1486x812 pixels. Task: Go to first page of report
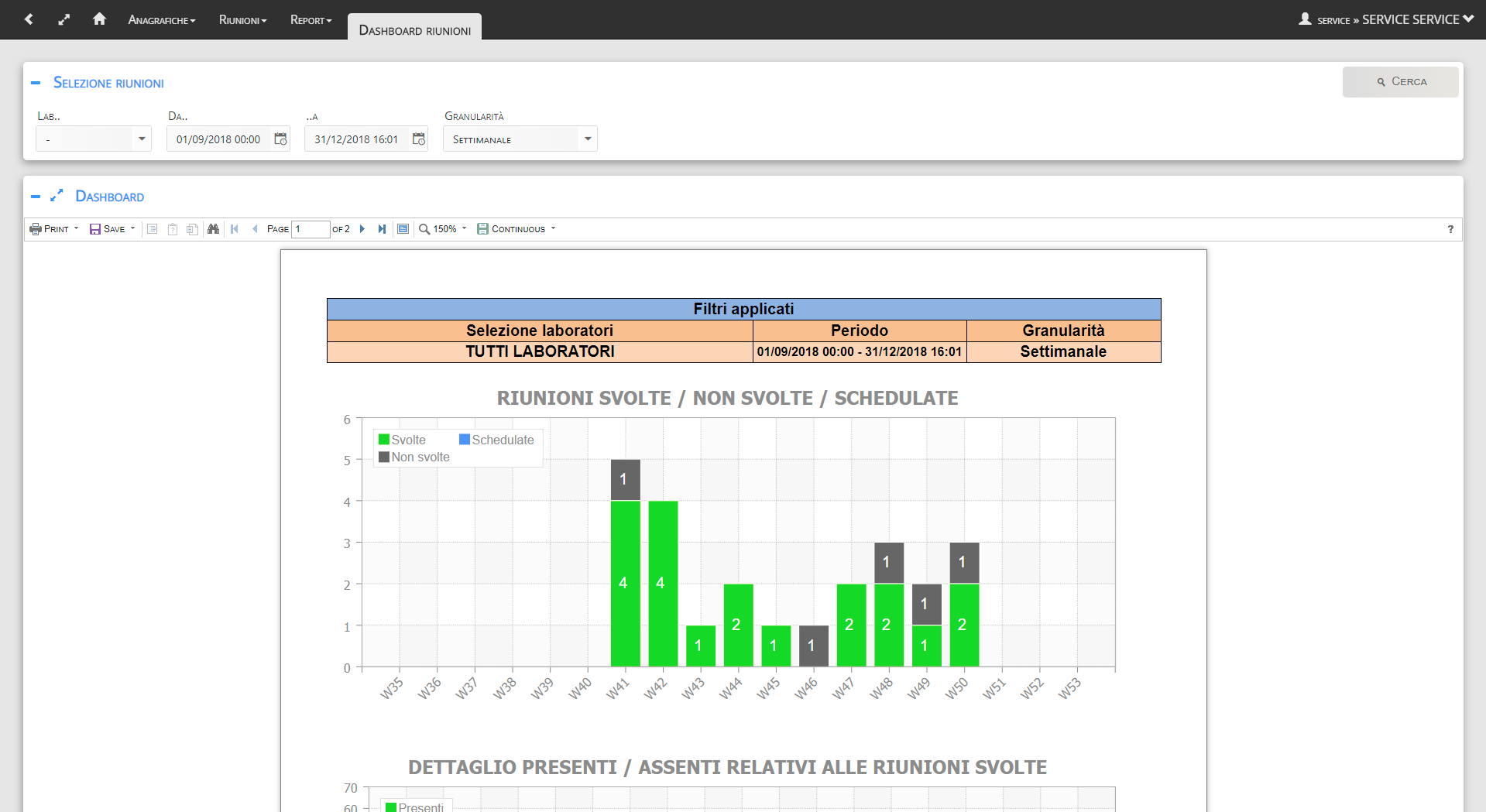235,229
